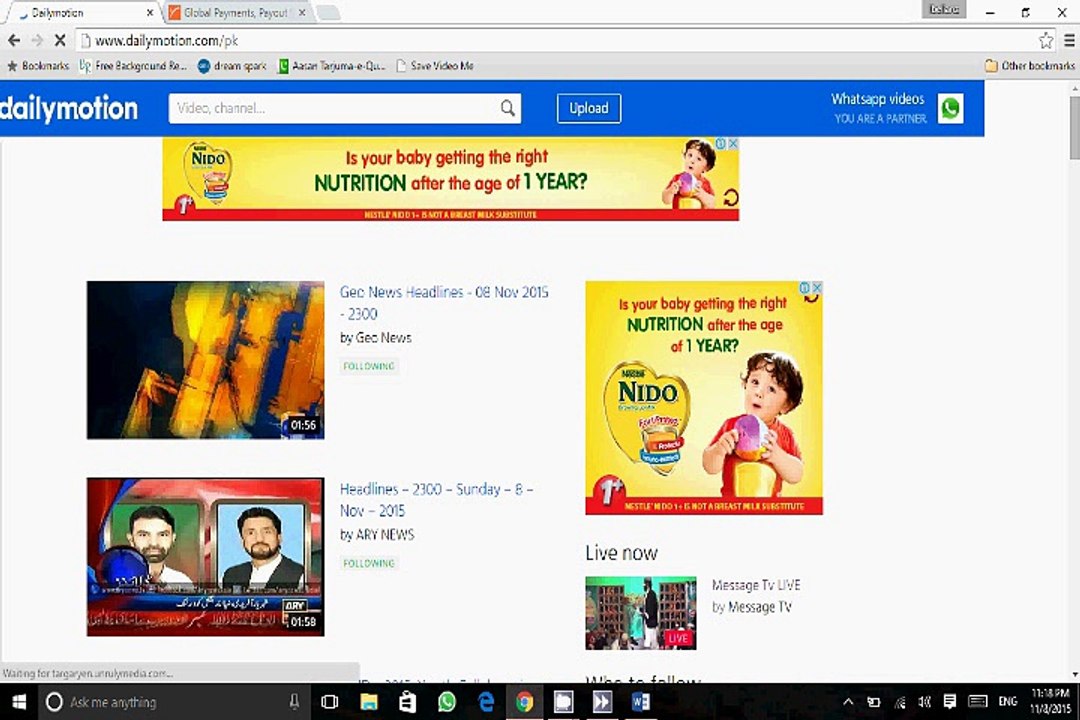Open AdChoices info on top banner ad

click(x=721, y=143)
